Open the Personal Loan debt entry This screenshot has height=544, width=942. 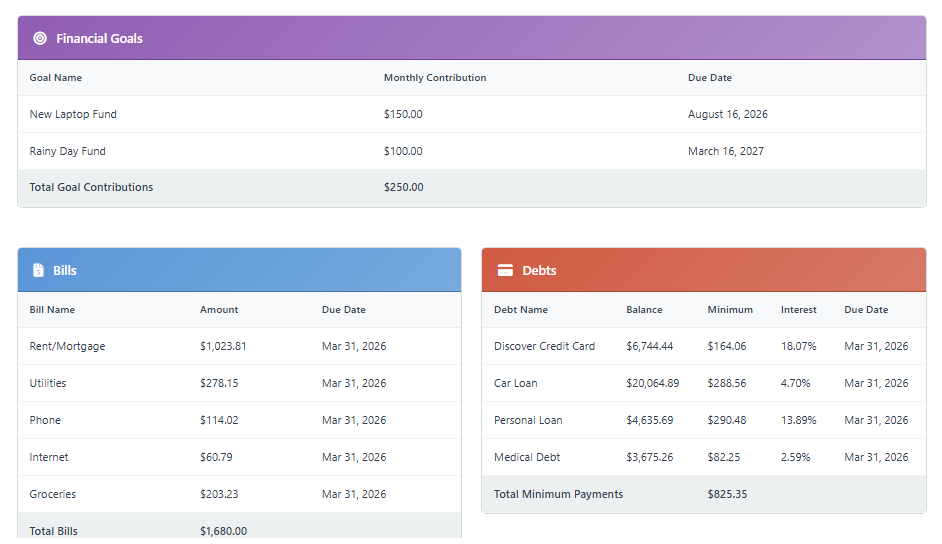click(528, 420)
